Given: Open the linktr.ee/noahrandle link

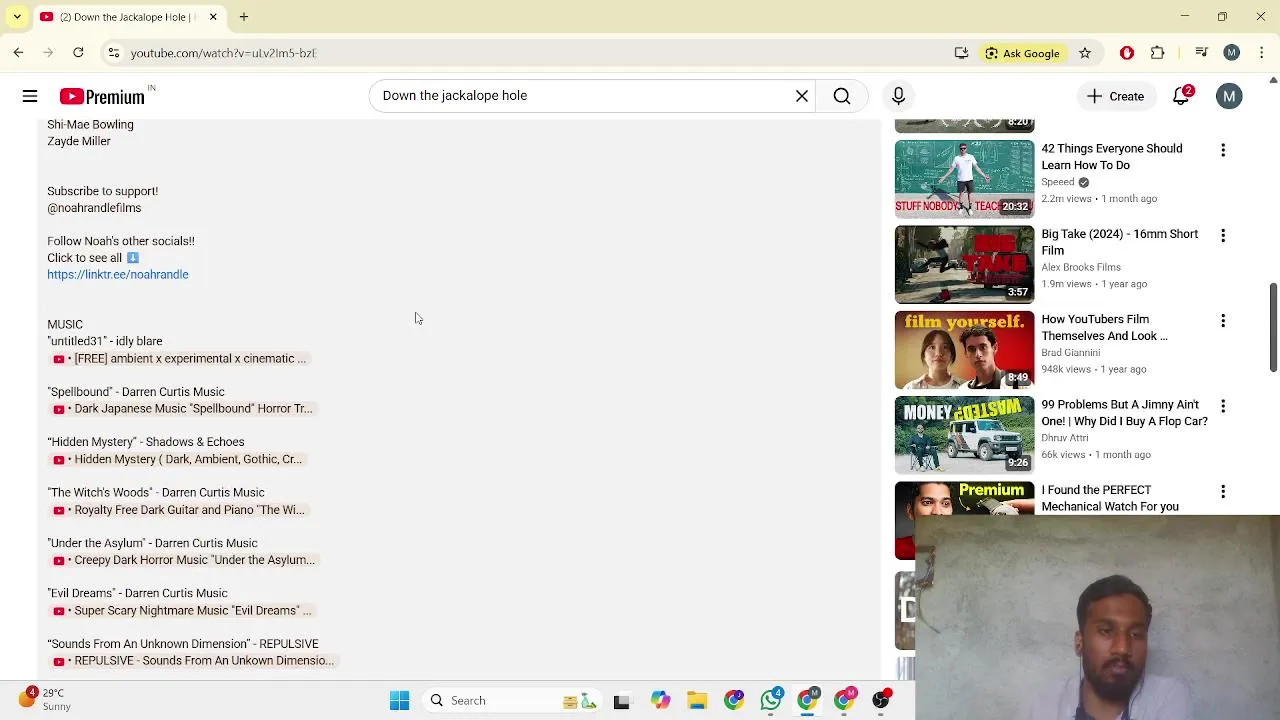Looking at the screenshot, I should coord(118,275).
